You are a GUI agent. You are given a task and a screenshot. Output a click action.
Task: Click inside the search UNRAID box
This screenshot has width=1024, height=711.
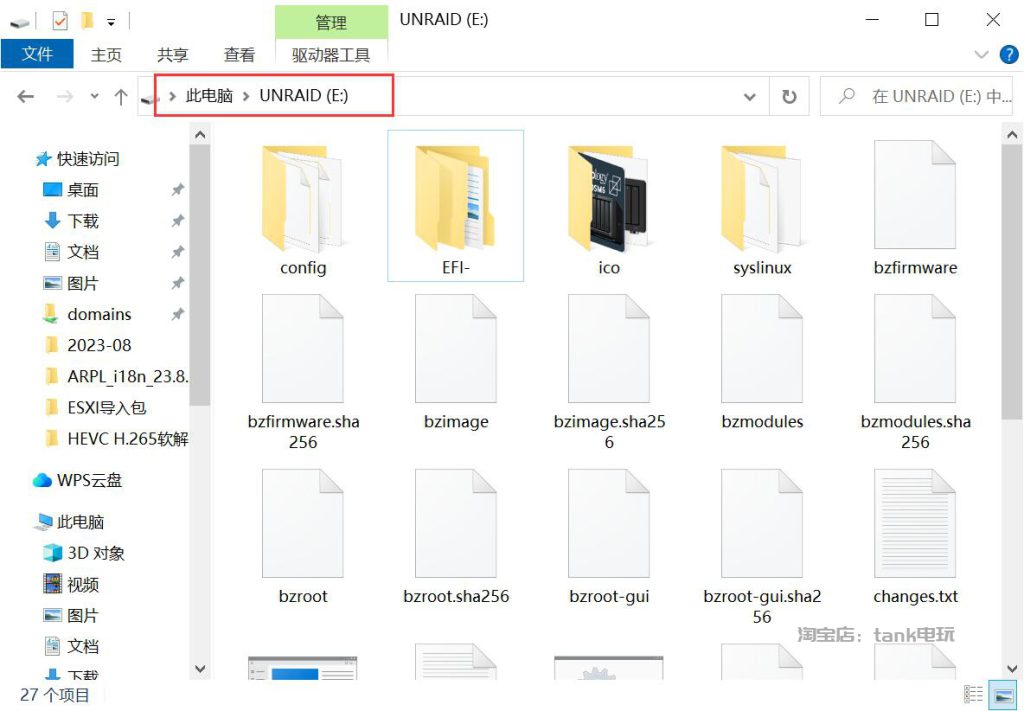tap(920, 96)
